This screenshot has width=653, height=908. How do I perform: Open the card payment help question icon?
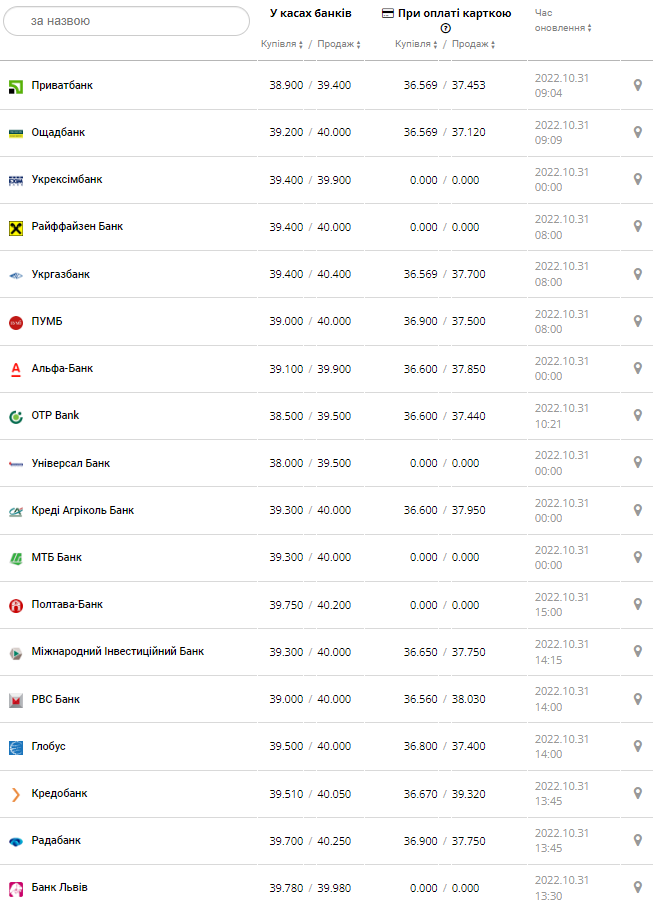[446, 28]
